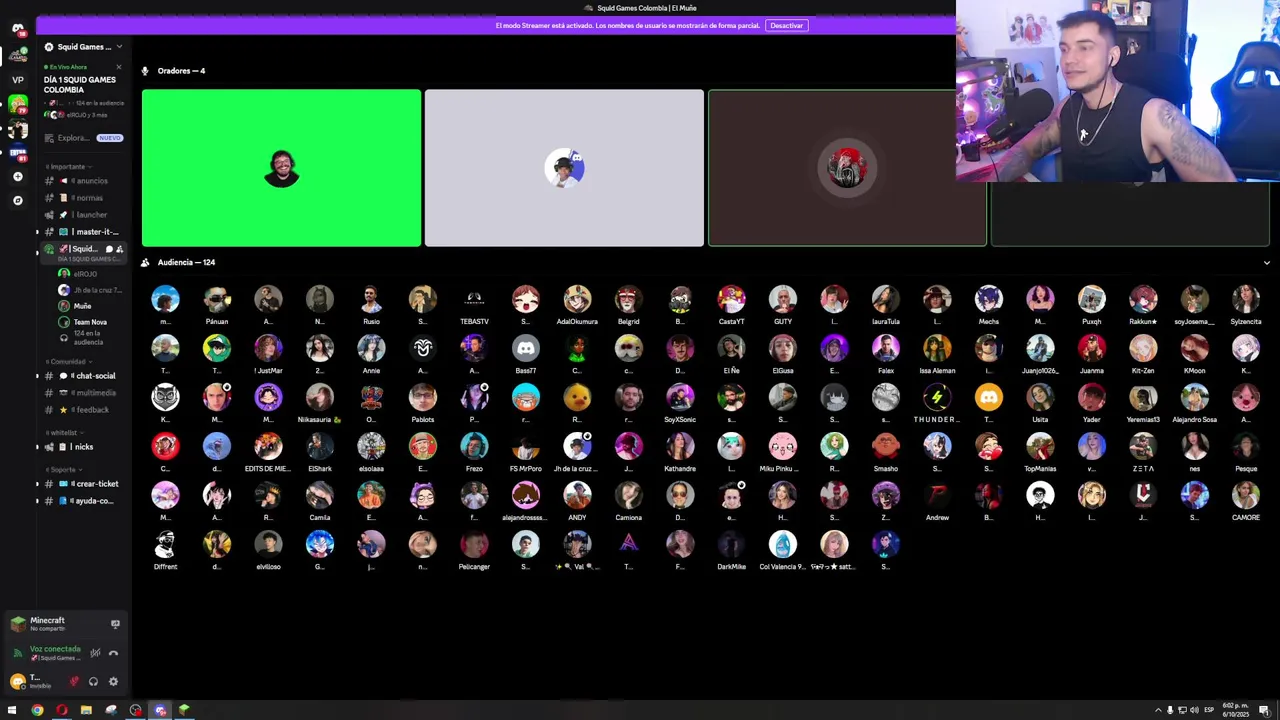Open the chat-social channel

83,376
